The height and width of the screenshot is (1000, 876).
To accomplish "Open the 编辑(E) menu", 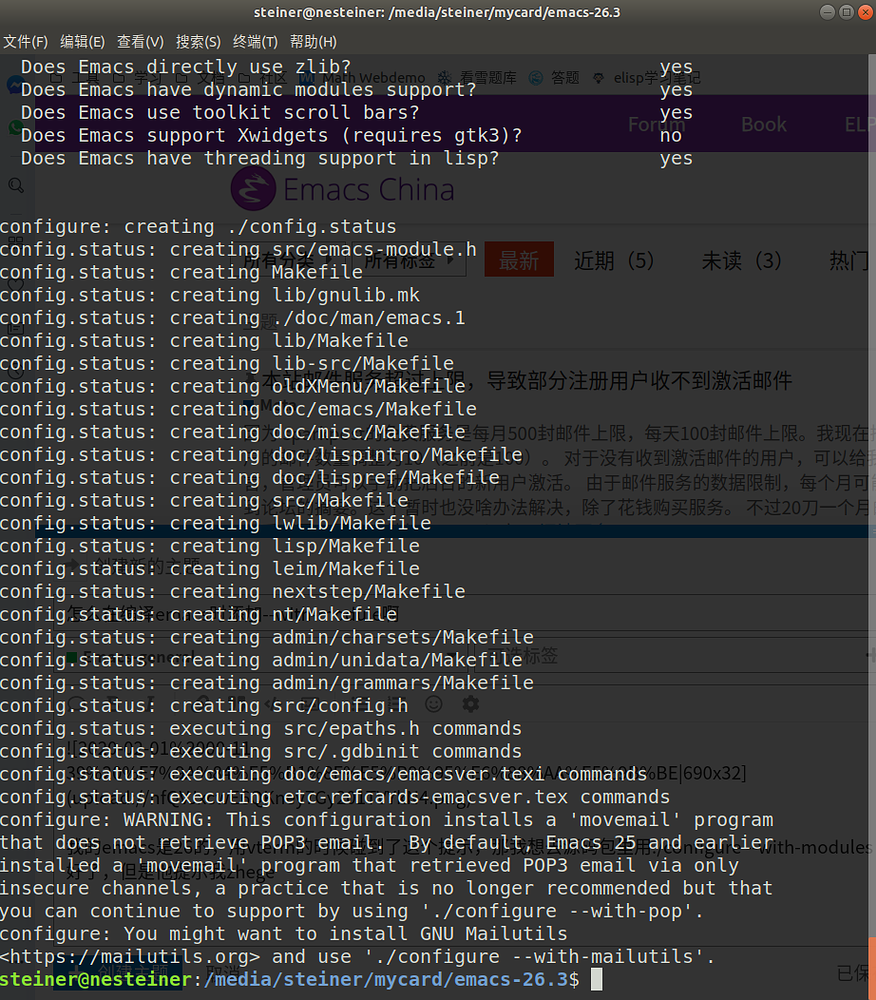I will (82, 42).
